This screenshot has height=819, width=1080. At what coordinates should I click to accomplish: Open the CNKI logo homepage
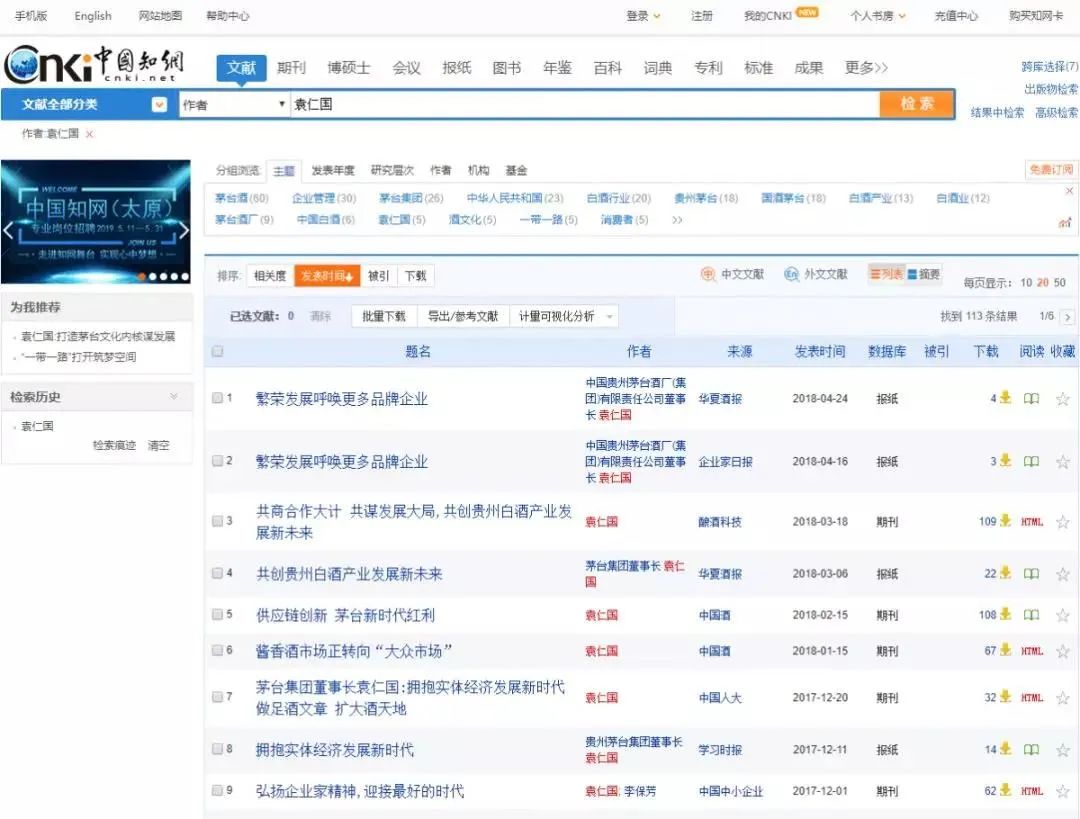pyautogui.click(x=94, y=65)
